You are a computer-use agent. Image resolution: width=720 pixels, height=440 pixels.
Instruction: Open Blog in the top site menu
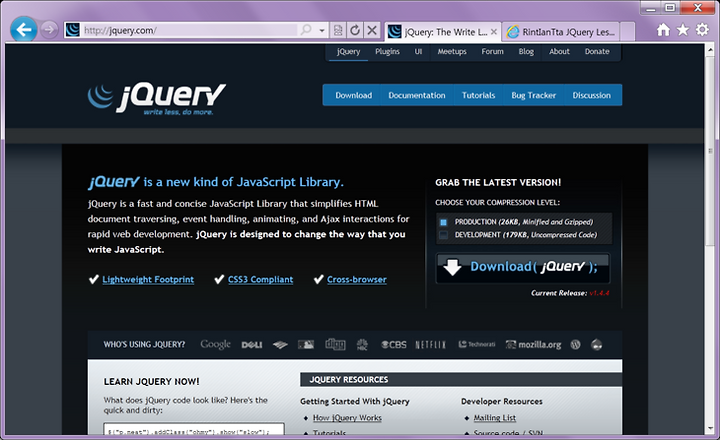526,51
